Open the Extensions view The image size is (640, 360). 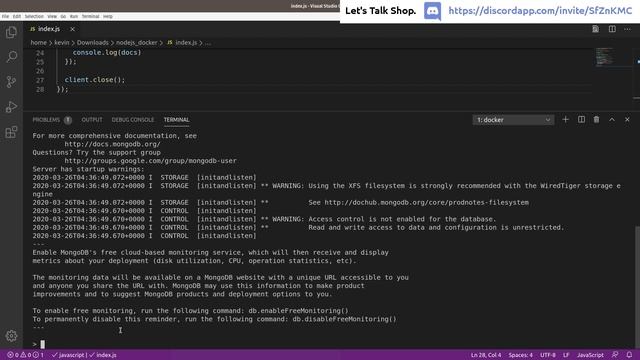coord(11,132)
